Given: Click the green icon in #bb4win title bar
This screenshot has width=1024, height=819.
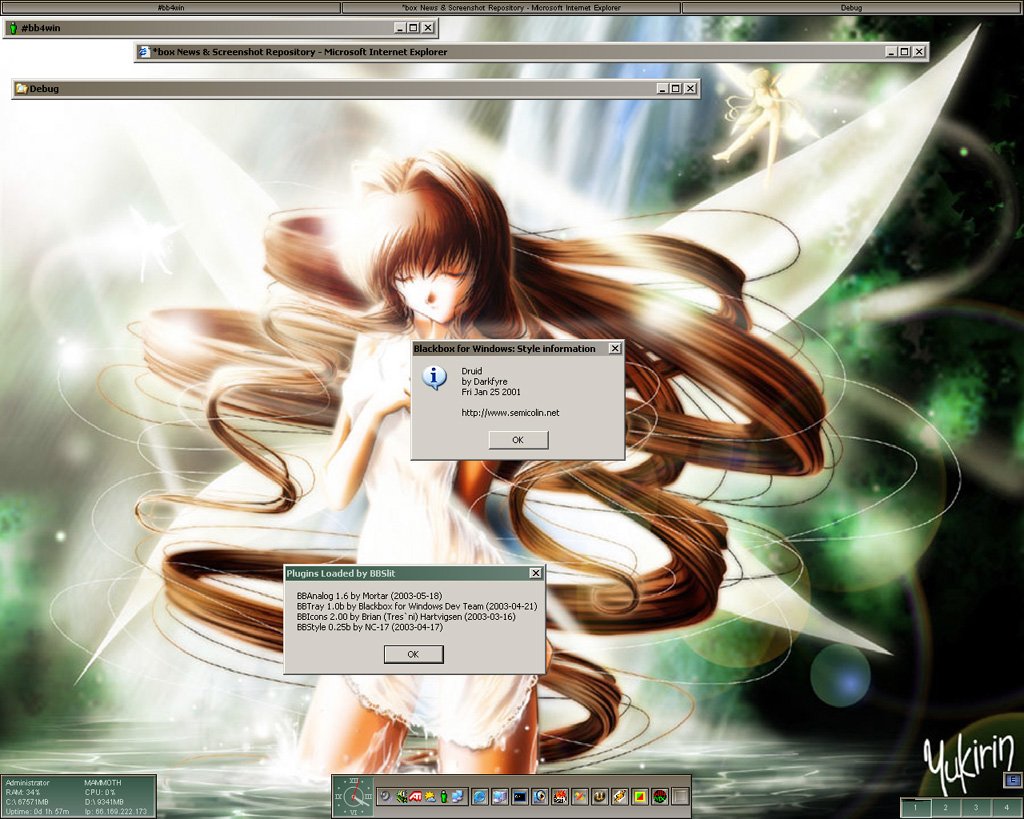Looking at the screenshot, I should pyautogui.click(x=13, y=28).
